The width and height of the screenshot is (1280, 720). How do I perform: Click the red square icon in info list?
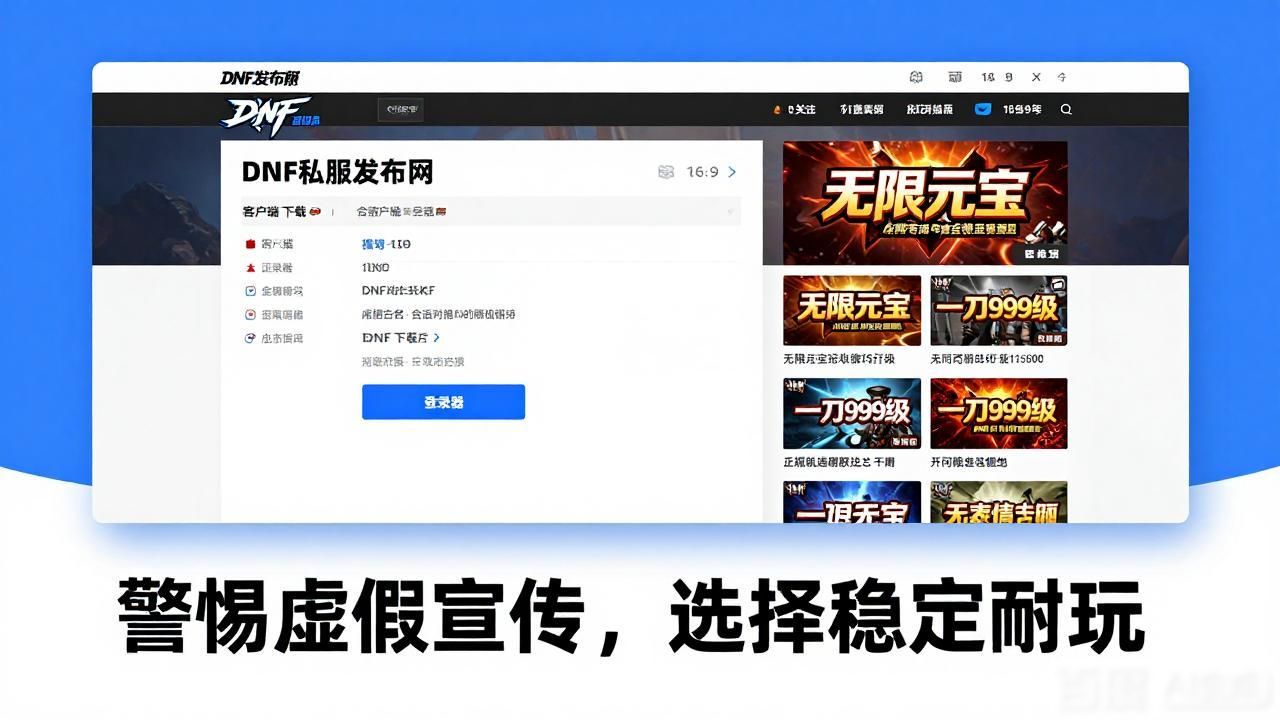click(250, 244)
